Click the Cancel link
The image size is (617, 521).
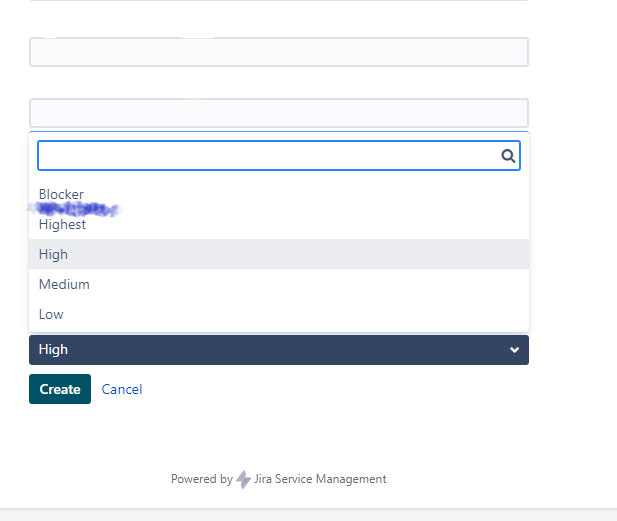tap(122, 389)
